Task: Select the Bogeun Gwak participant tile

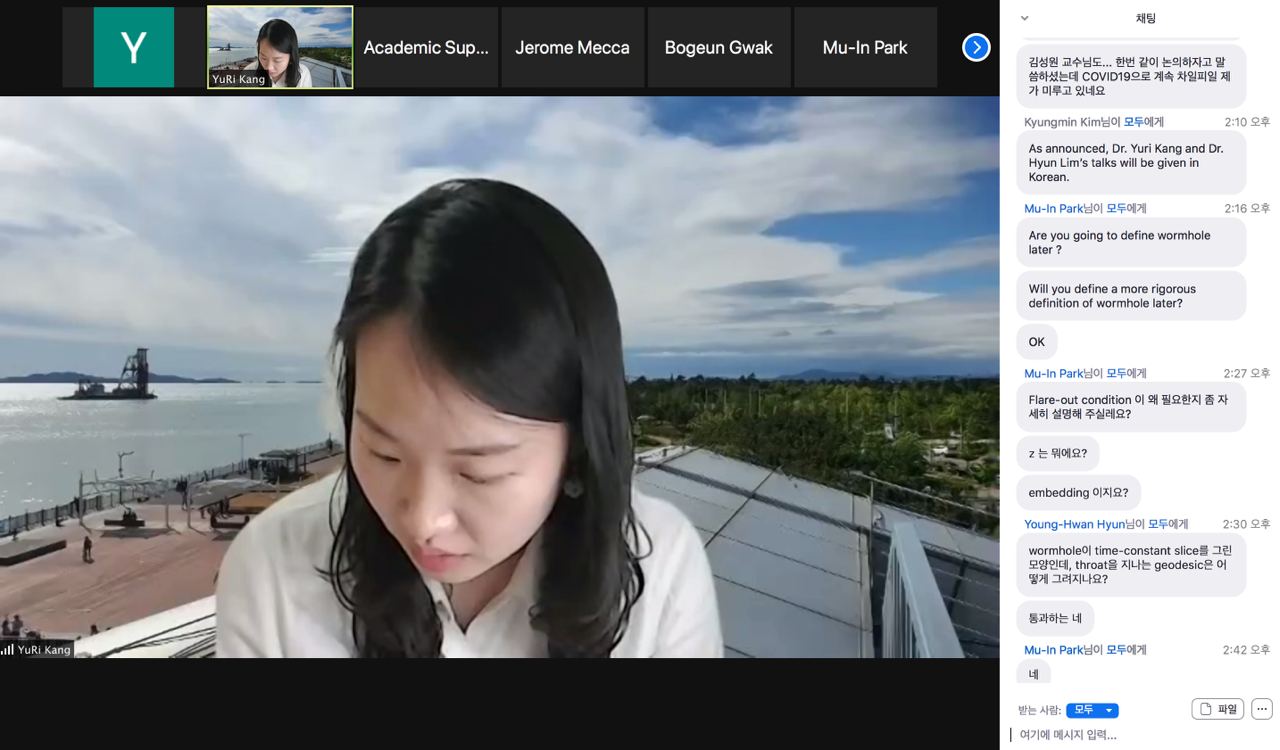Action: coord(718,47)
